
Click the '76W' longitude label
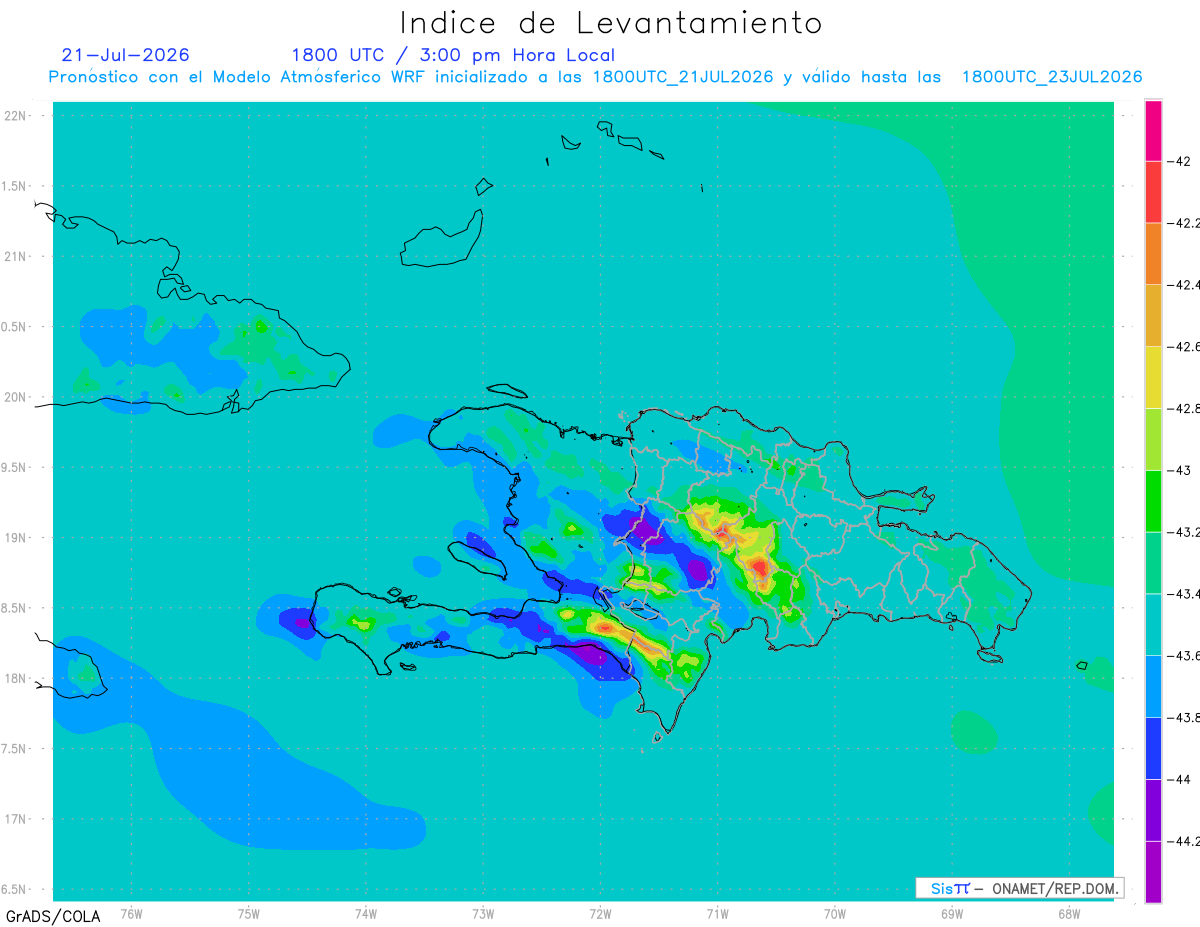click(x=131, y=913)
